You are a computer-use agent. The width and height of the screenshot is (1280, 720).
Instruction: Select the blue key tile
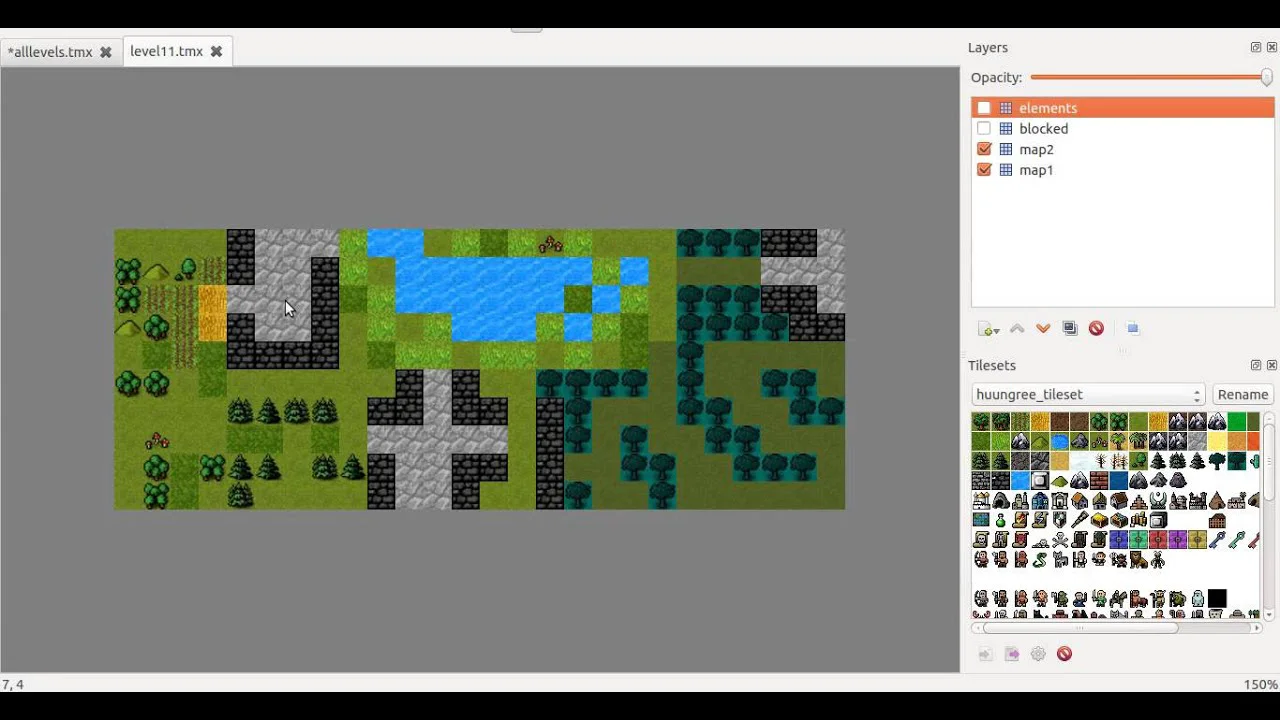coord(1217,540)
